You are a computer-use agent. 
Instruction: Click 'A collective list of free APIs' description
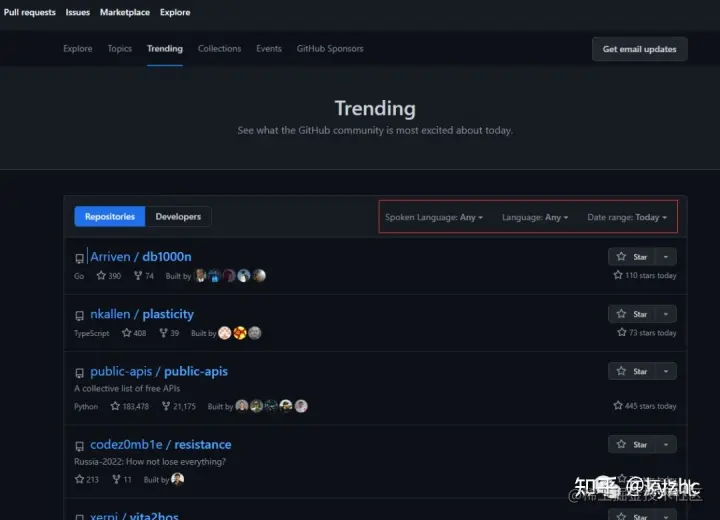[127, 389]
